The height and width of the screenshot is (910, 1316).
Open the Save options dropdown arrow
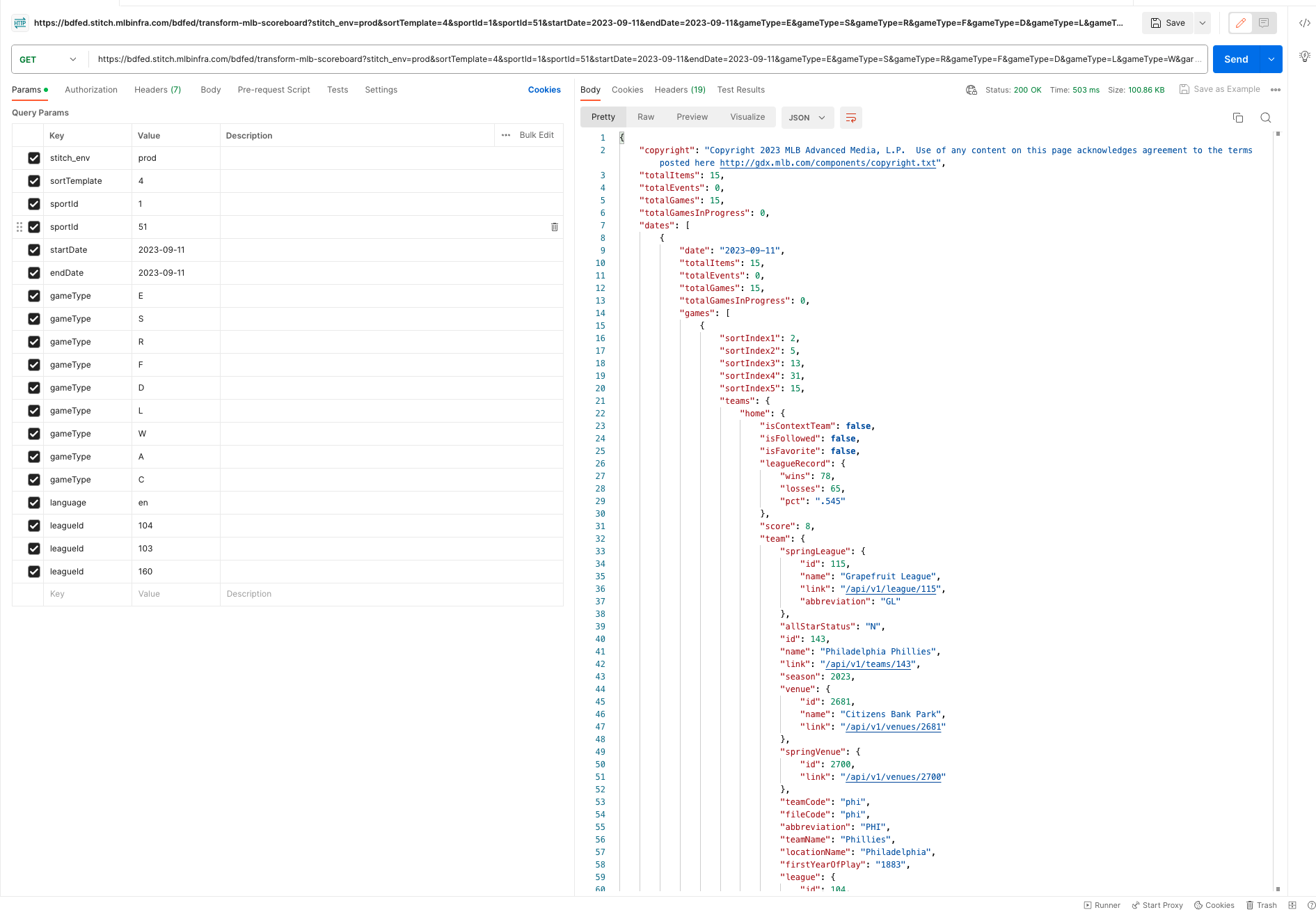click(x=1202, y=23)
